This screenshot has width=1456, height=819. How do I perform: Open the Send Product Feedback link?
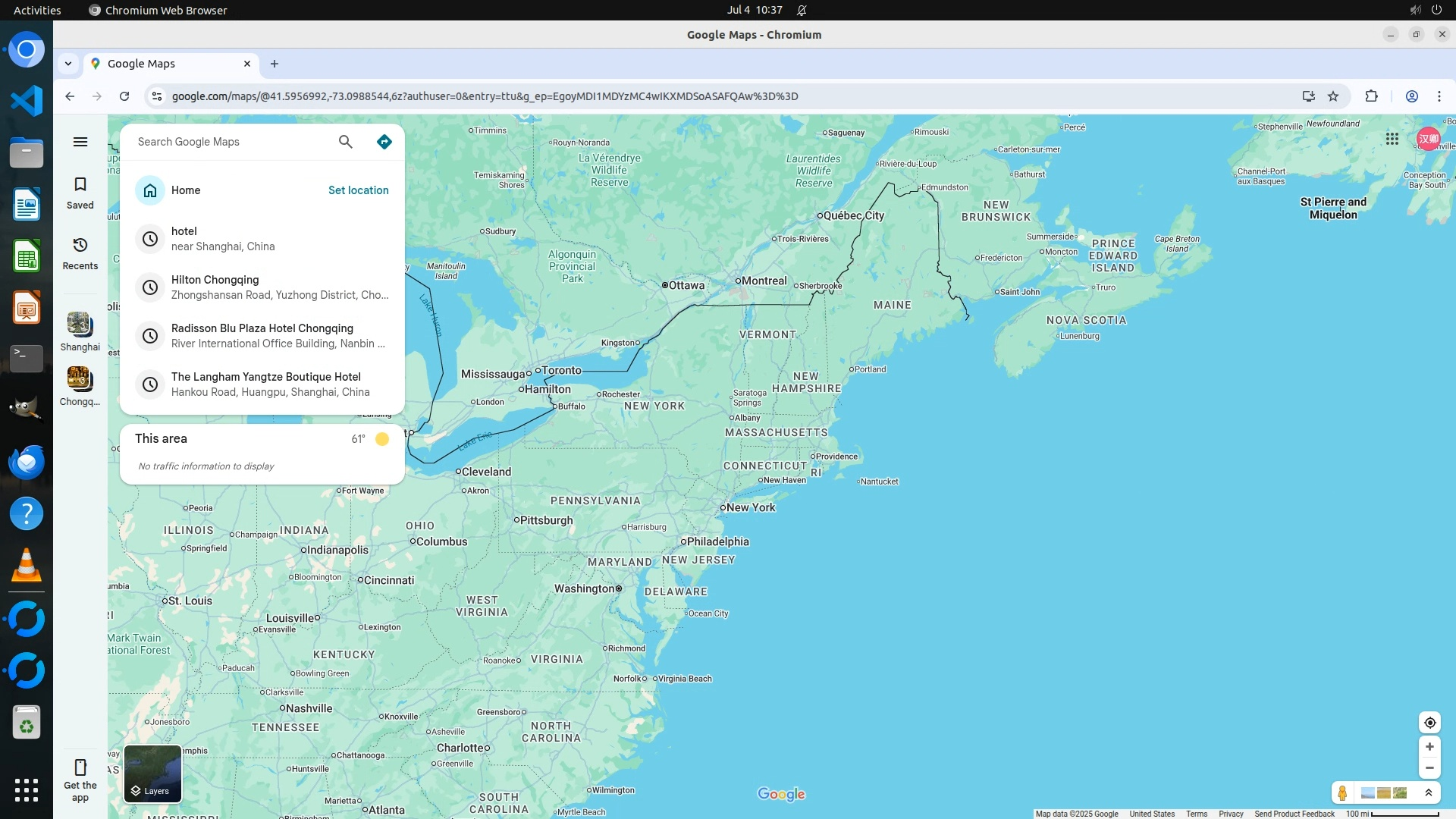(1294, 814)
